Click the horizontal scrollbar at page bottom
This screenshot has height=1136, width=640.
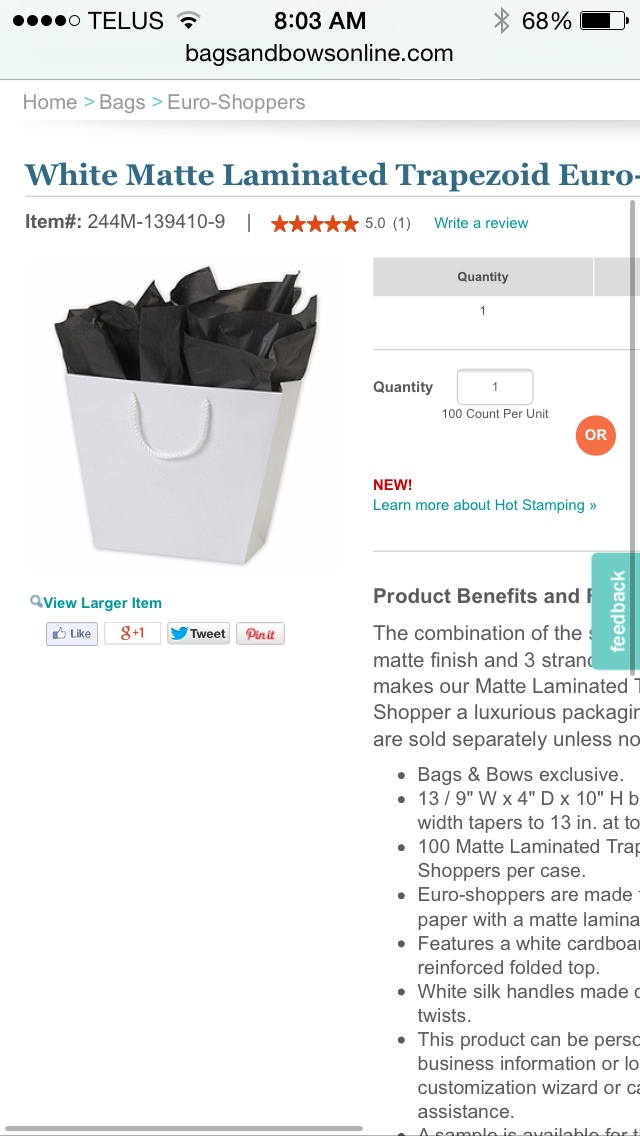(181, 1129)
